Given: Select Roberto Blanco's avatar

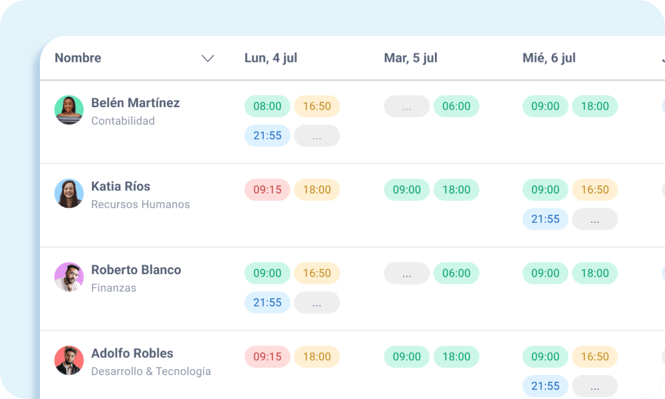Looking at the screenshot, I should [x=69, y=277].
